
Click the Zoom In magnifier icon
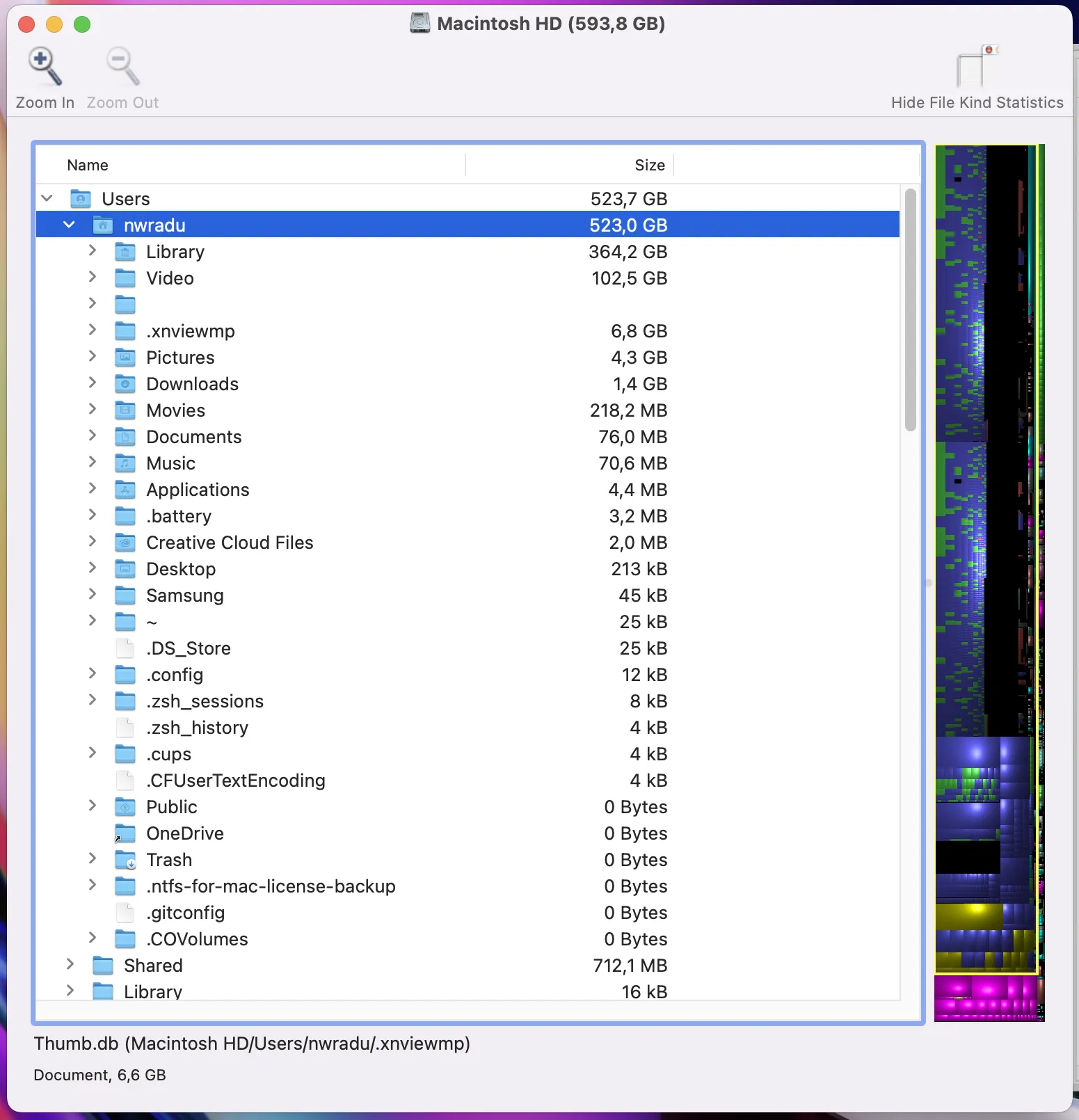[45, 67]
